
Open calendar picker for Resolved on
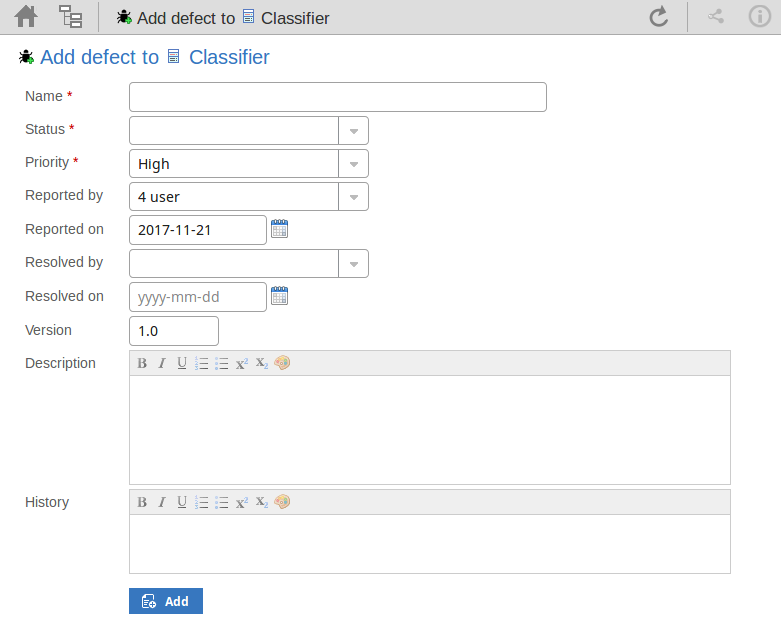[280, 296]
